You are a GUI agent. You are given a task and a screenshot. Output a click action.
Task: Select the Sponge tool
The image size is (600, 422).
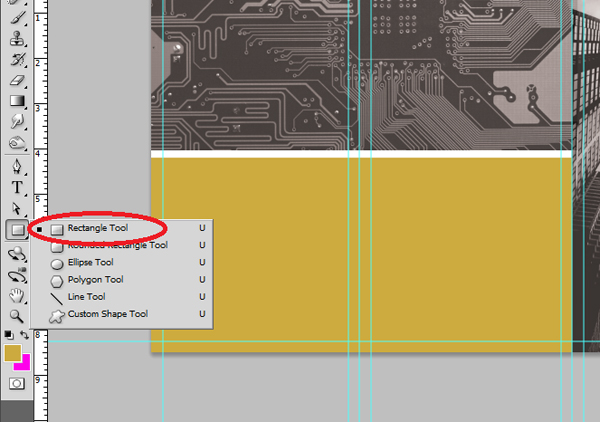pyautogui.click(x=17, y=143)
